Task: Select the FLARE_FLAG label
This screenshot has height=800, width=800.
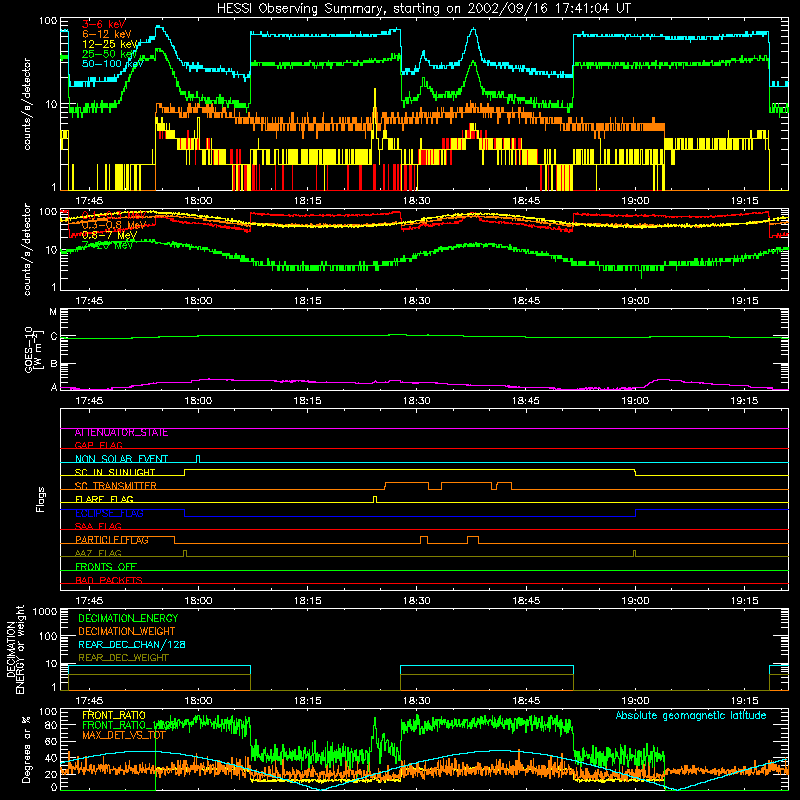Action: click(104, 499)
